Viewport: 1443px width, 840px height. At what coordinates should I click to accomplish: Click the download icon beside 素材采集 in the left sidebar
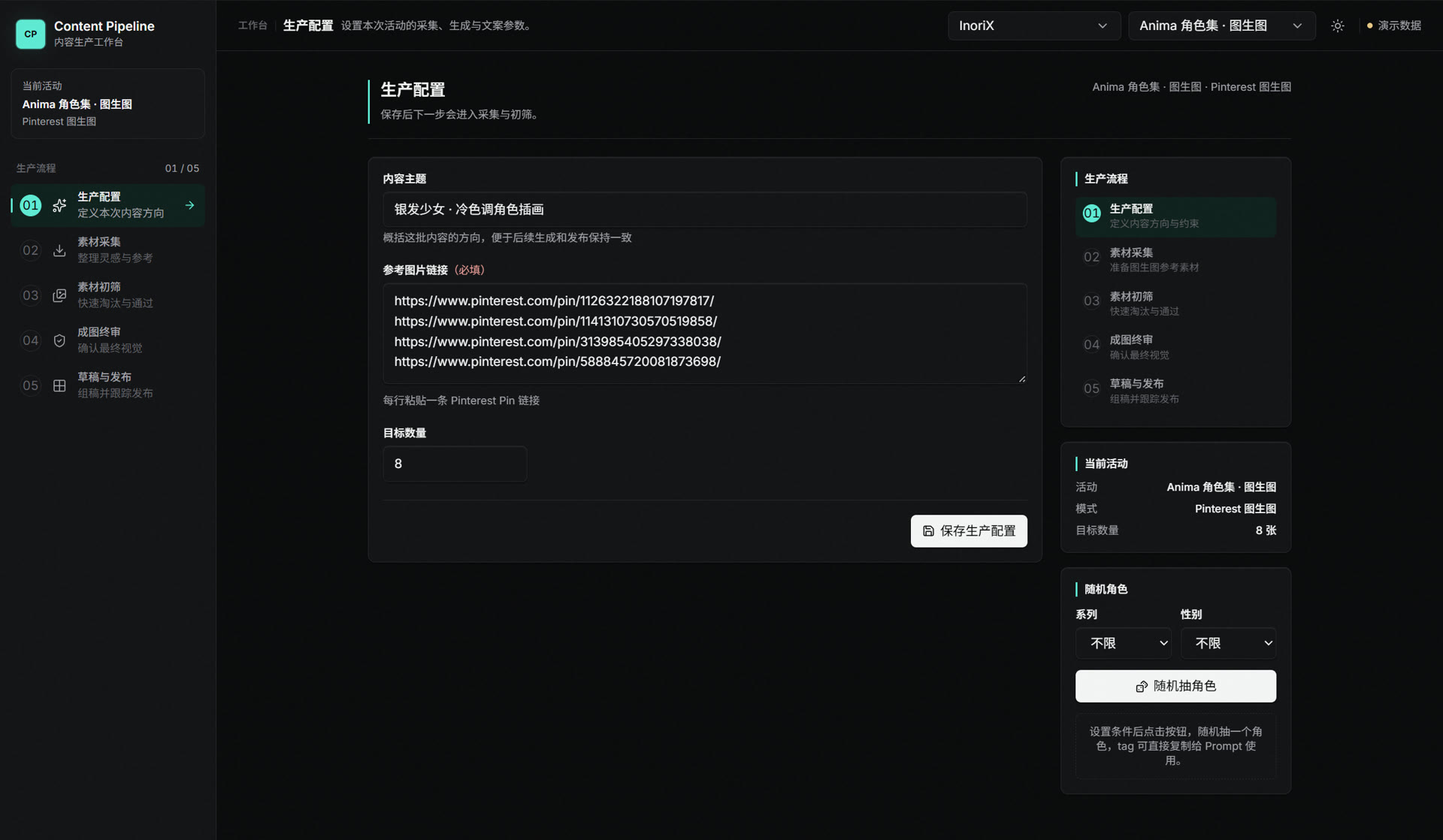[x=59, y=250]
